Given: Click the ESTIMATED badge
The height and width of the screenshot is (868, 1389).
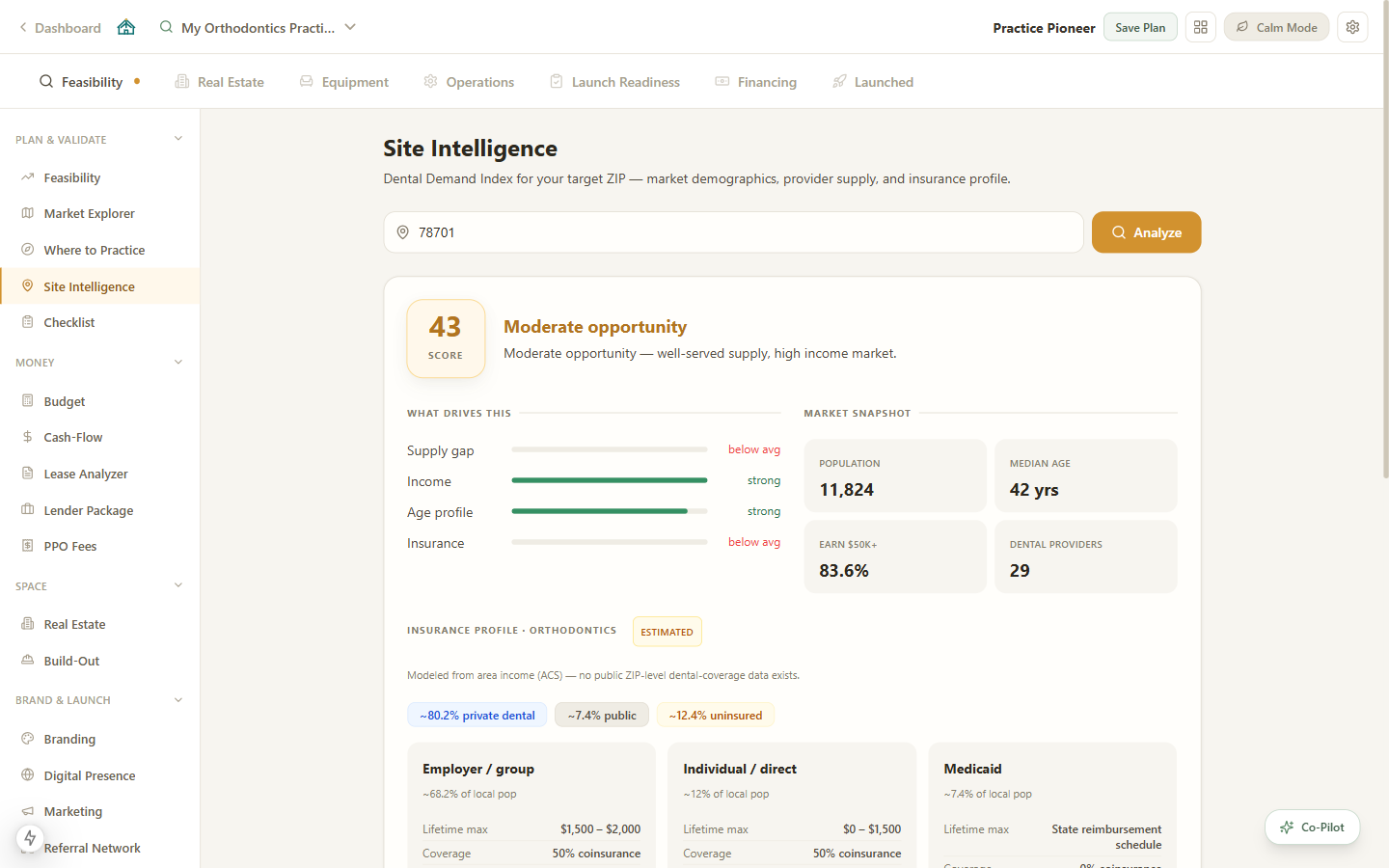Looking at the screenshot, I should (x=667, y=632).
